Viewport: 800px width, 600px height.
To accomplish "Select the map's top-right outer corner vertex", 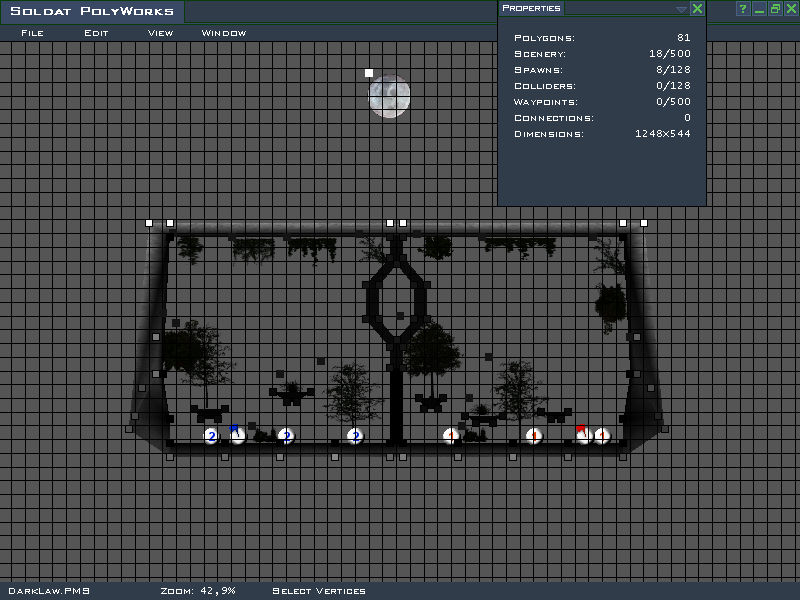I will pyautogui.click(x=644, y=223).
